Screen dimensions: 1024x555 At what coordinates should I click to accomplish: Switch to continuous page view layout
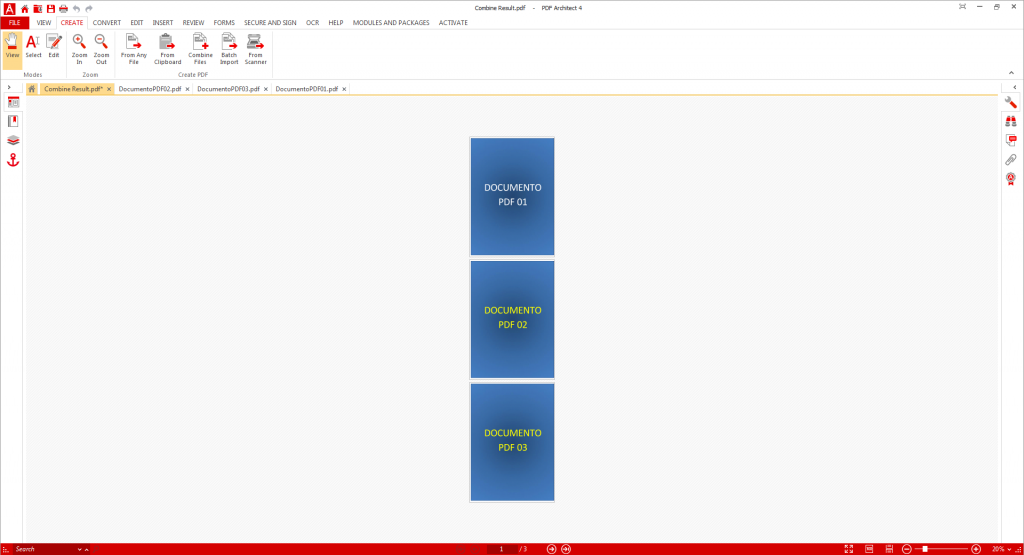[x=889, y=549]
